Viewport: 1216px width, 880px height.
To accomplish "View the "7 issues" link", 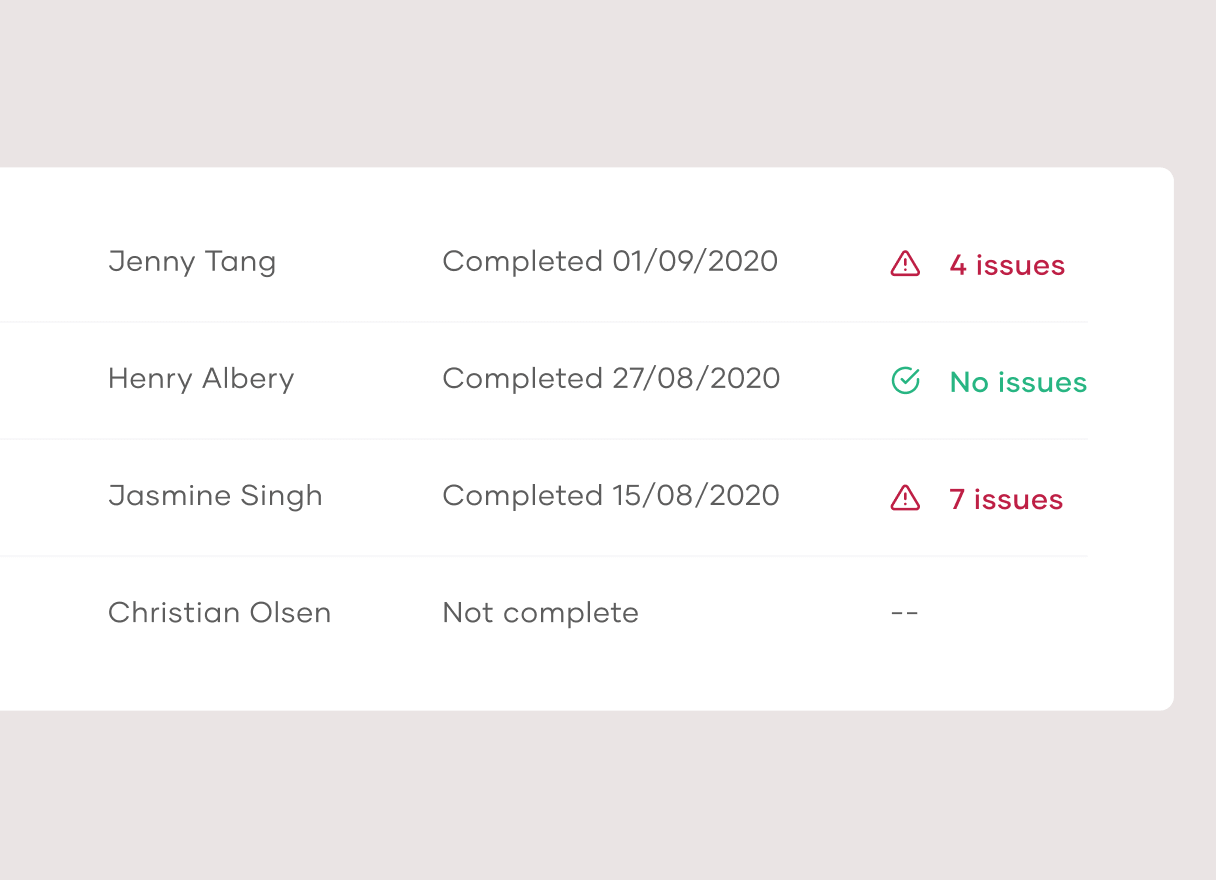I will coord(1005,499).
